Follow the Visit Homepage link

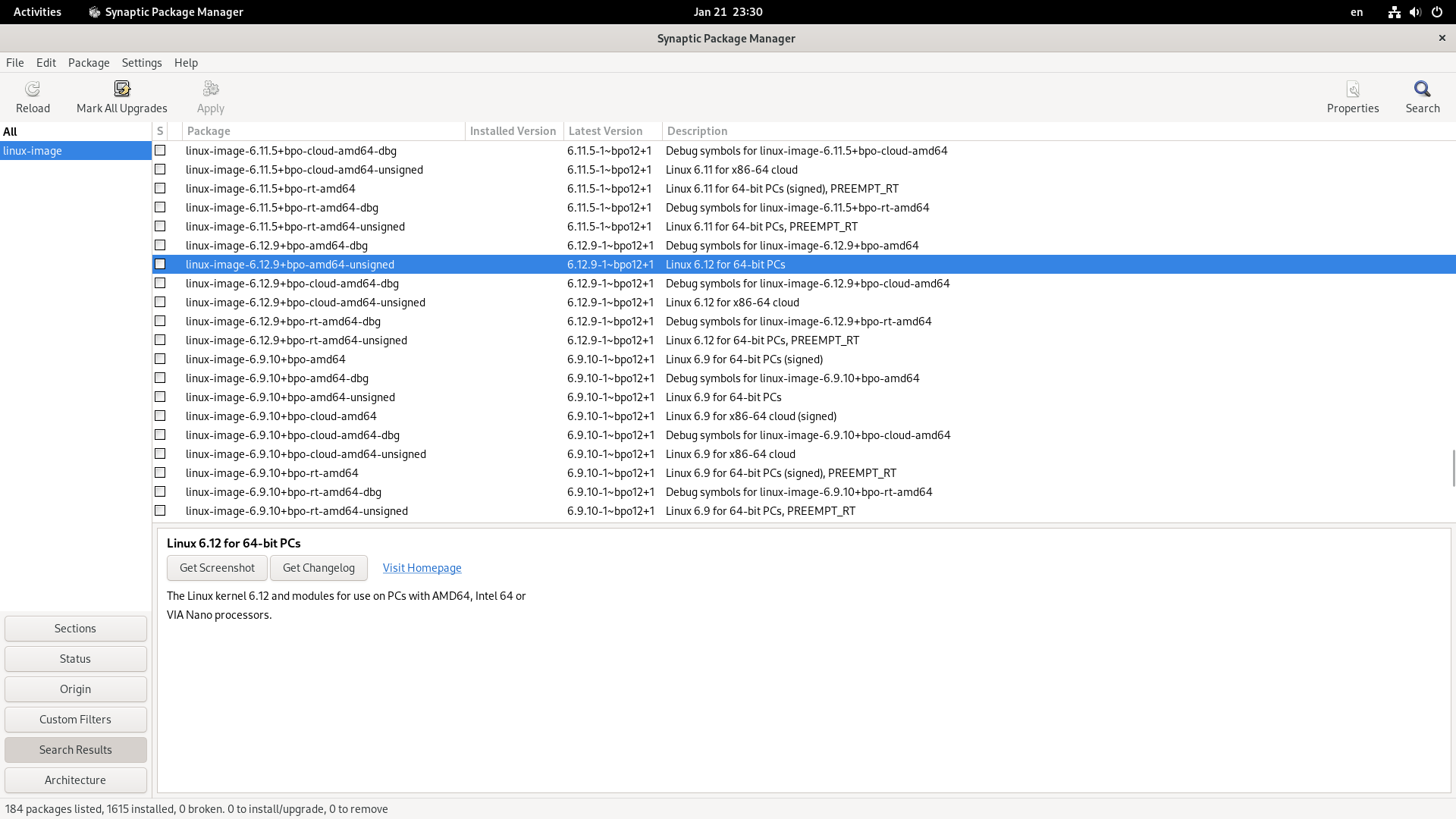(x=422, y=568)
